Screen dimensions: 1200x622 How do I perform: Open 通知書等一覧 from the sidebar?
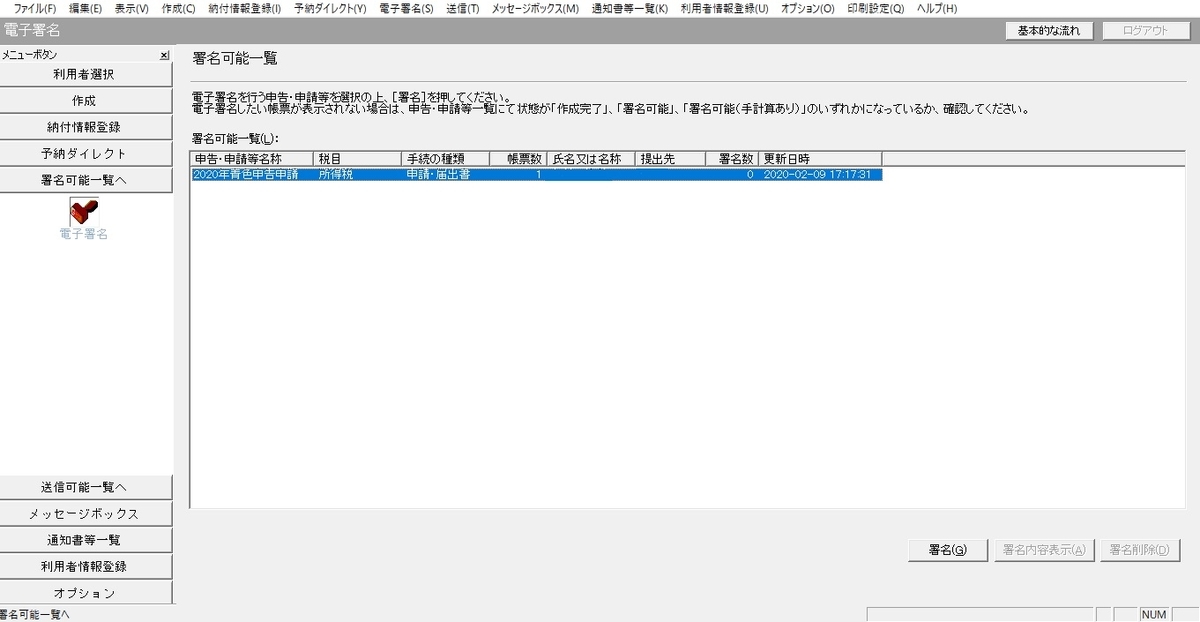coord(84,541)
